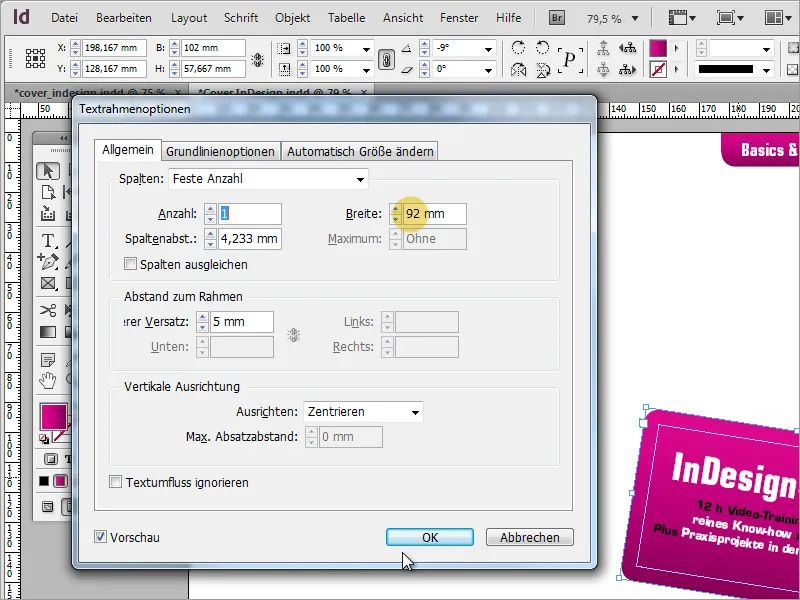Click the OK button
The image size is (800, 600).
pyautogui.click(x=430, y=537)
